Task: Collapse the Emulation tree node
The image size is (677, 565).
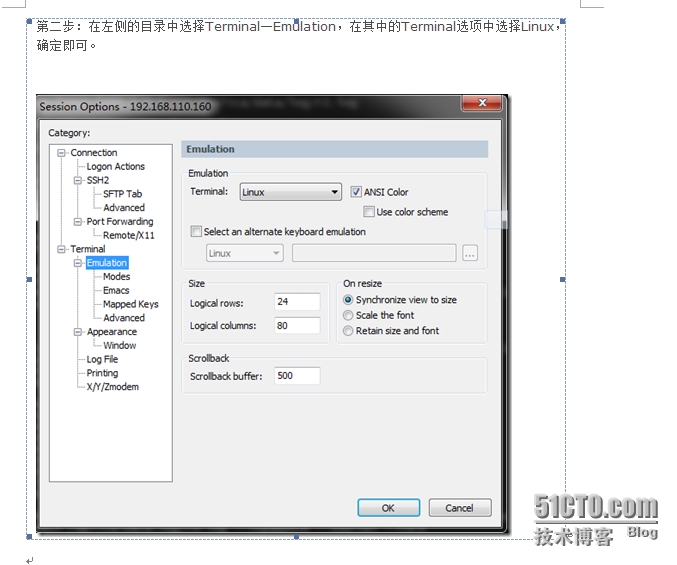Action: click(x=78, y=263)
